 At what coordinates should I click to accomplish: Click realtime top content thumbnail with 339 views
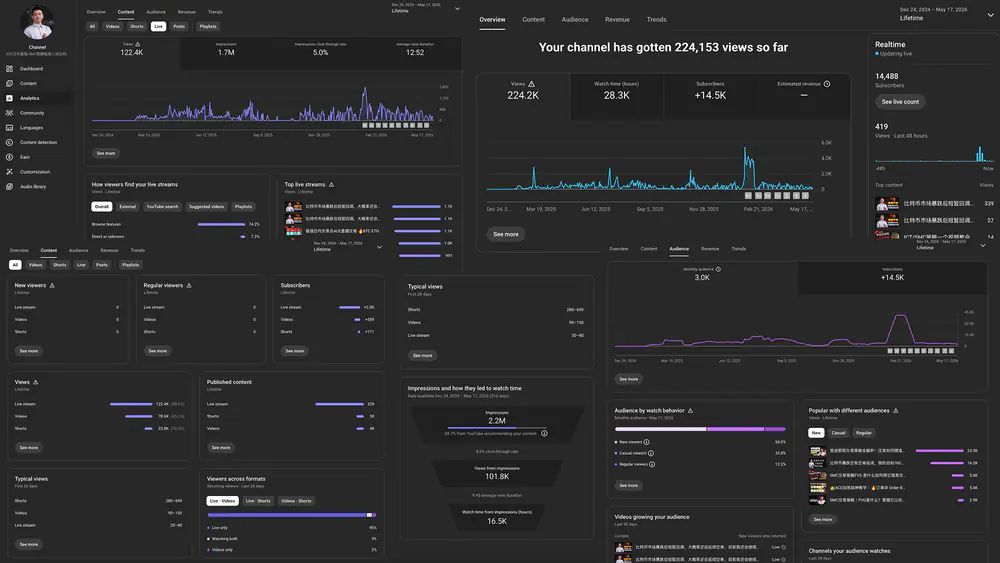pyautogui.click(x=887, y=204)
